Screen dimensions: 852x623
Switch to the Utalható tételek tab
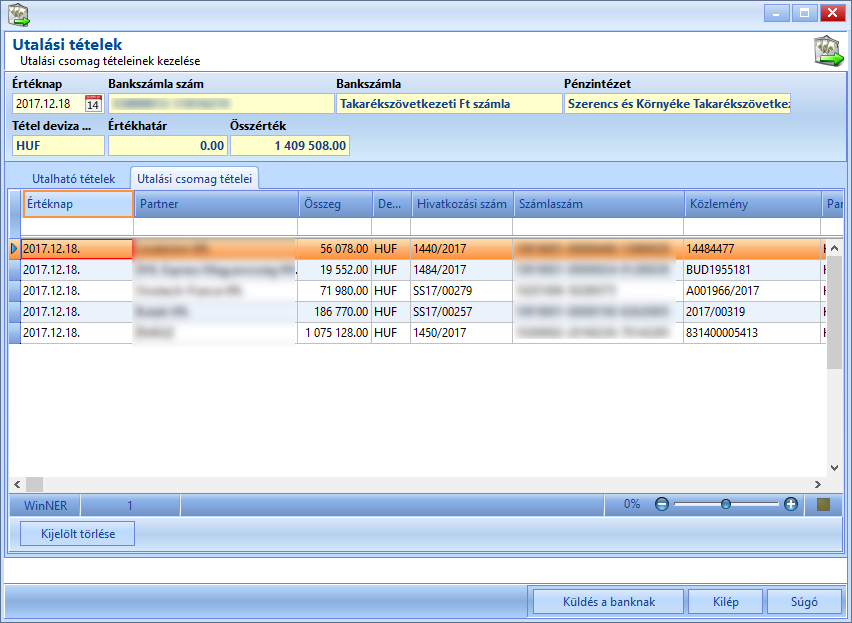coord(73,179)
